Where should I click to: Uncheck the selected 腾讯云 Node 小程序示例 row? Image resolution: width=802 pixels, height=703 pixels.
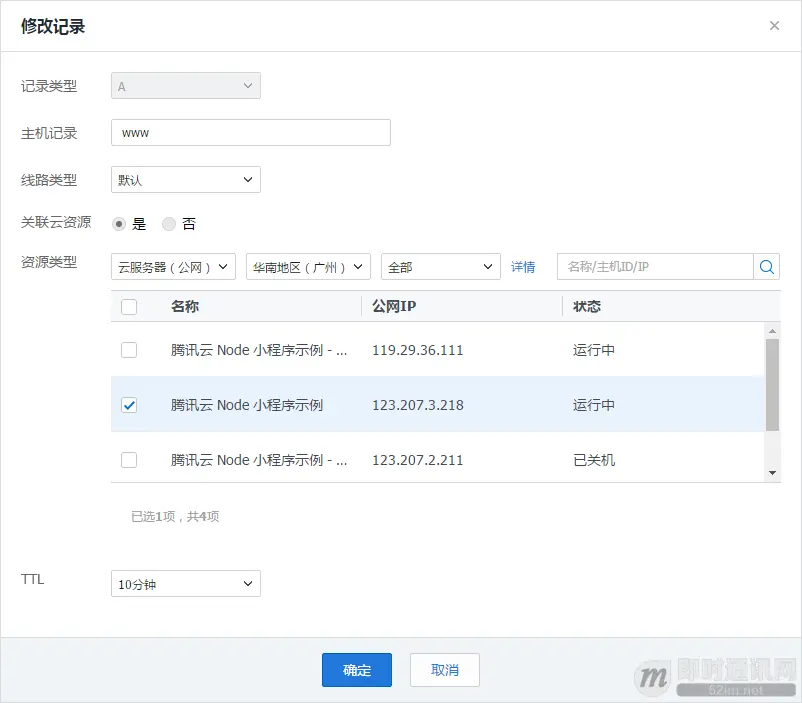(x=128, y=405)
